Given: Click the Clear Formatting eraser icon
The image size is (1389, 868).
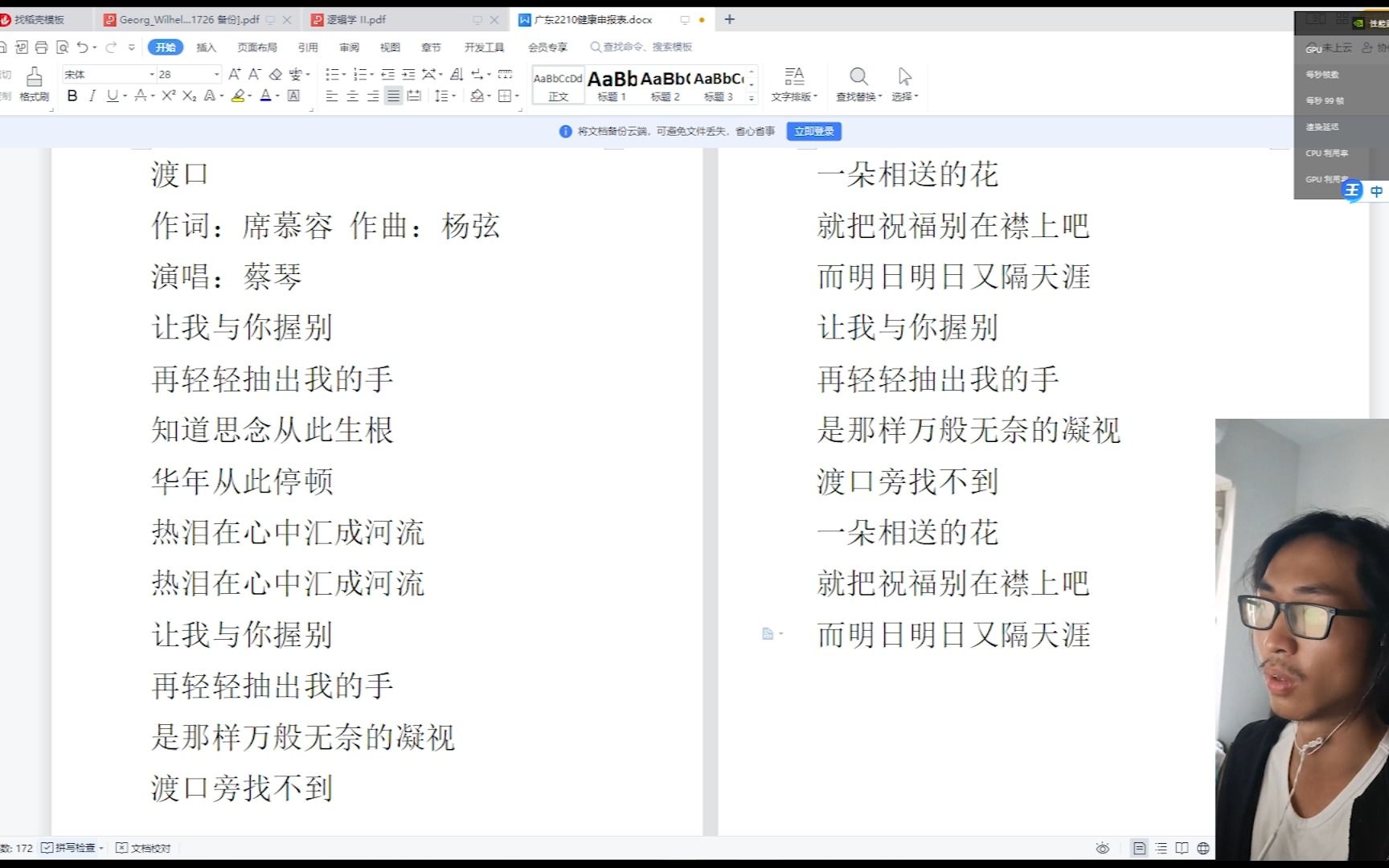Looking at the screenshot, I should pyautogui.click(x=276, y=74).
